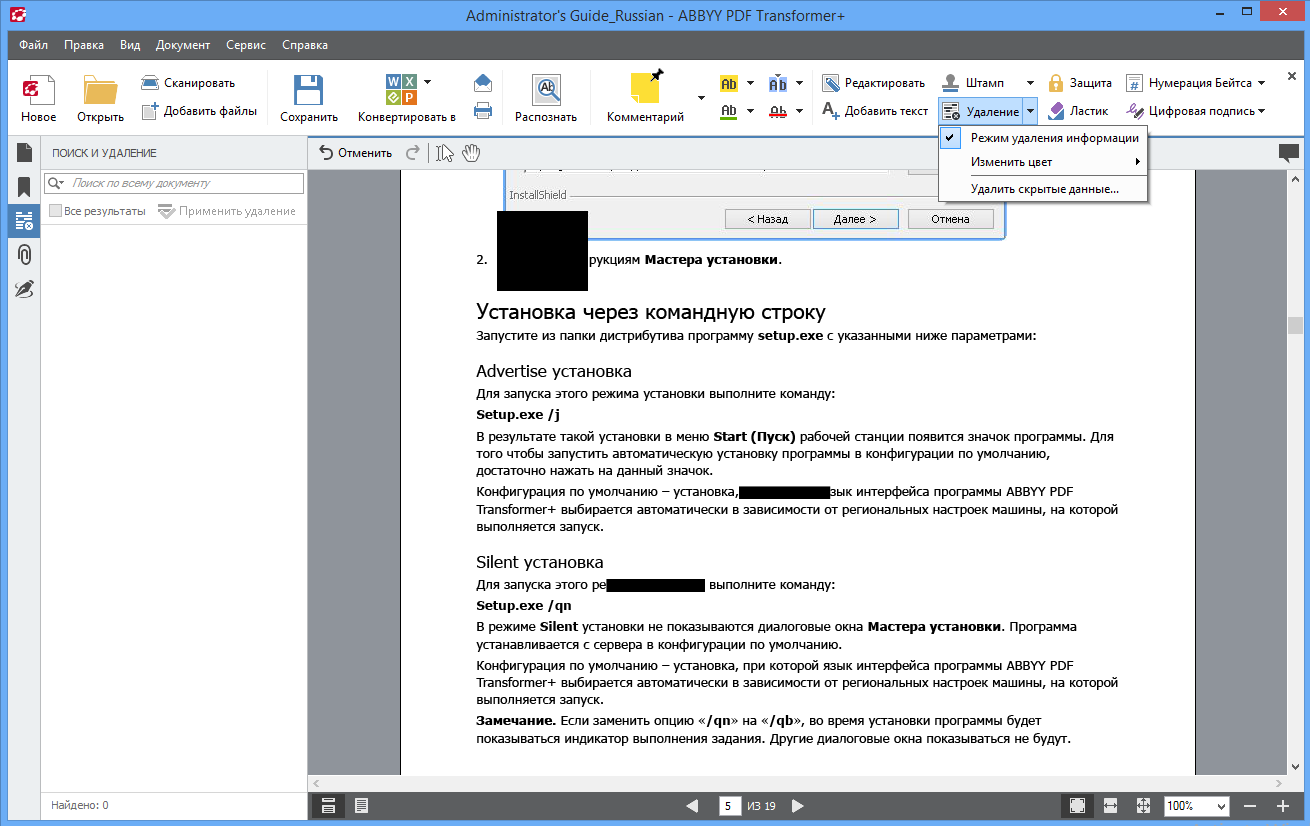The image size is (1310, 826).
Task: Show the comments pane with the speech-bubble icon
Action: (1289, 153)
